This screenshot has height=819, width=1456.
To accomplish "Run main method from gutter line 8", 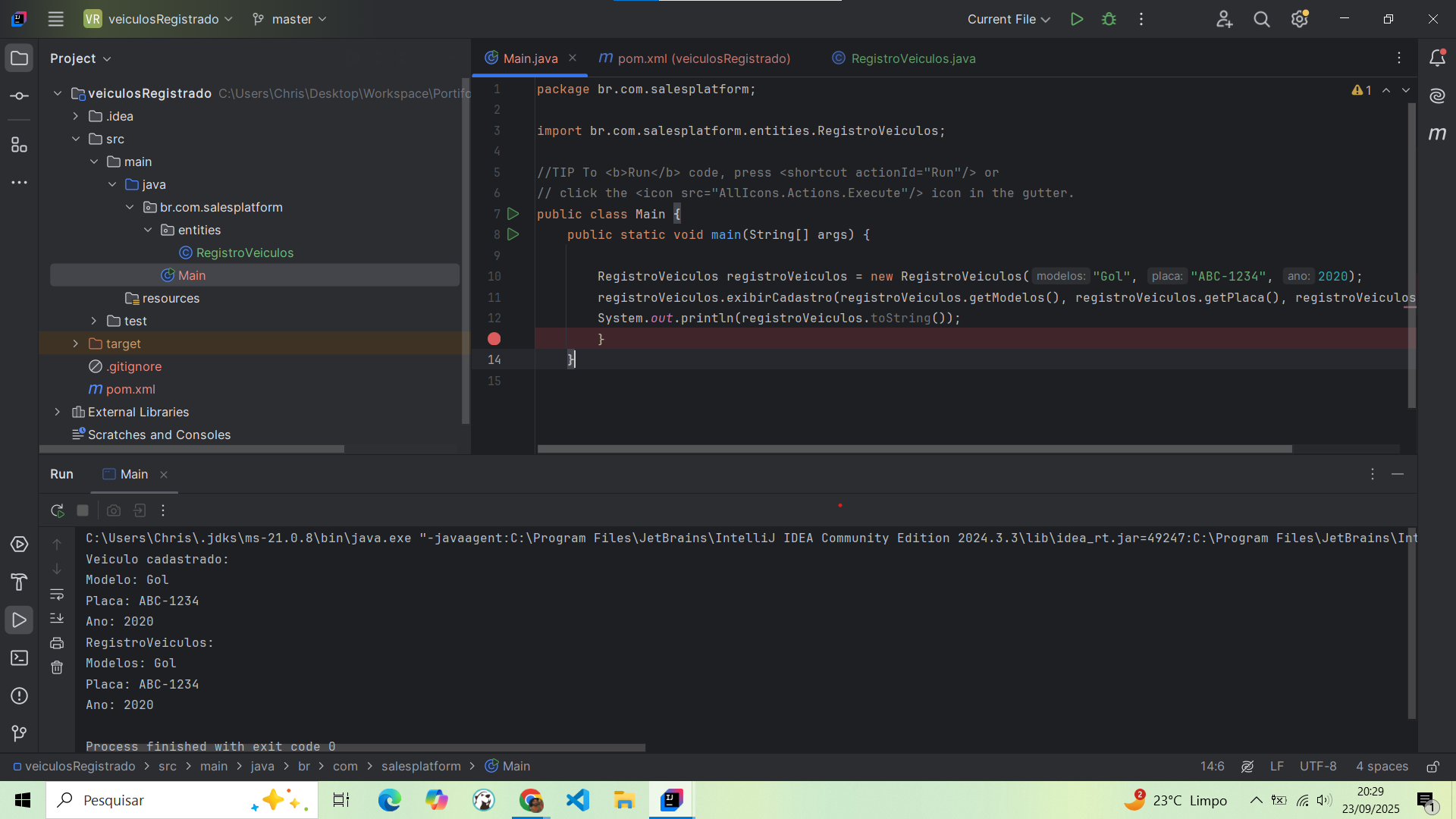I will (x=513, y=234).
